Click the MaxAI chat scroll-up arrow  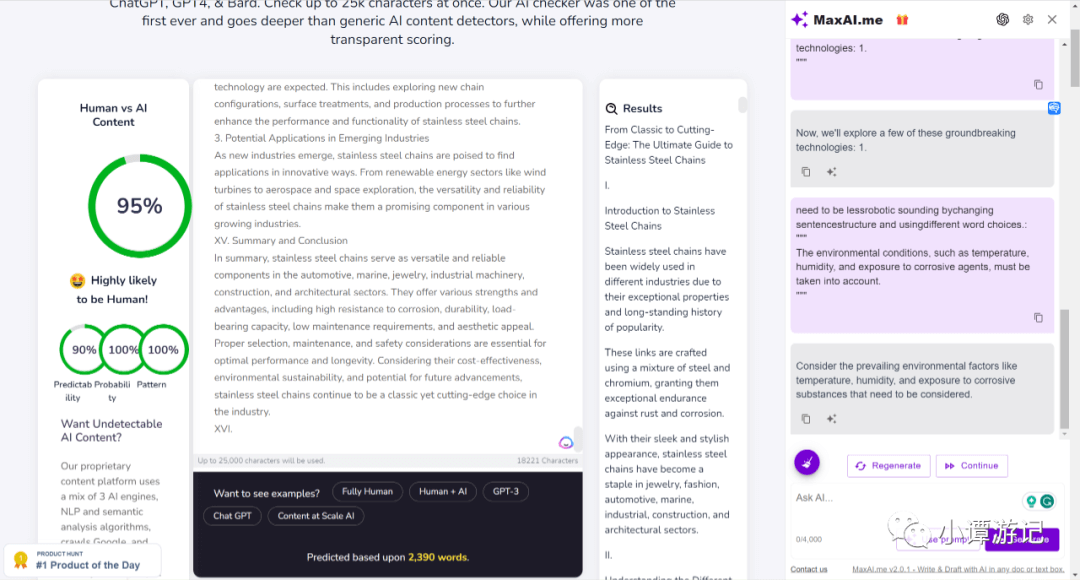tap(1064, 45)
